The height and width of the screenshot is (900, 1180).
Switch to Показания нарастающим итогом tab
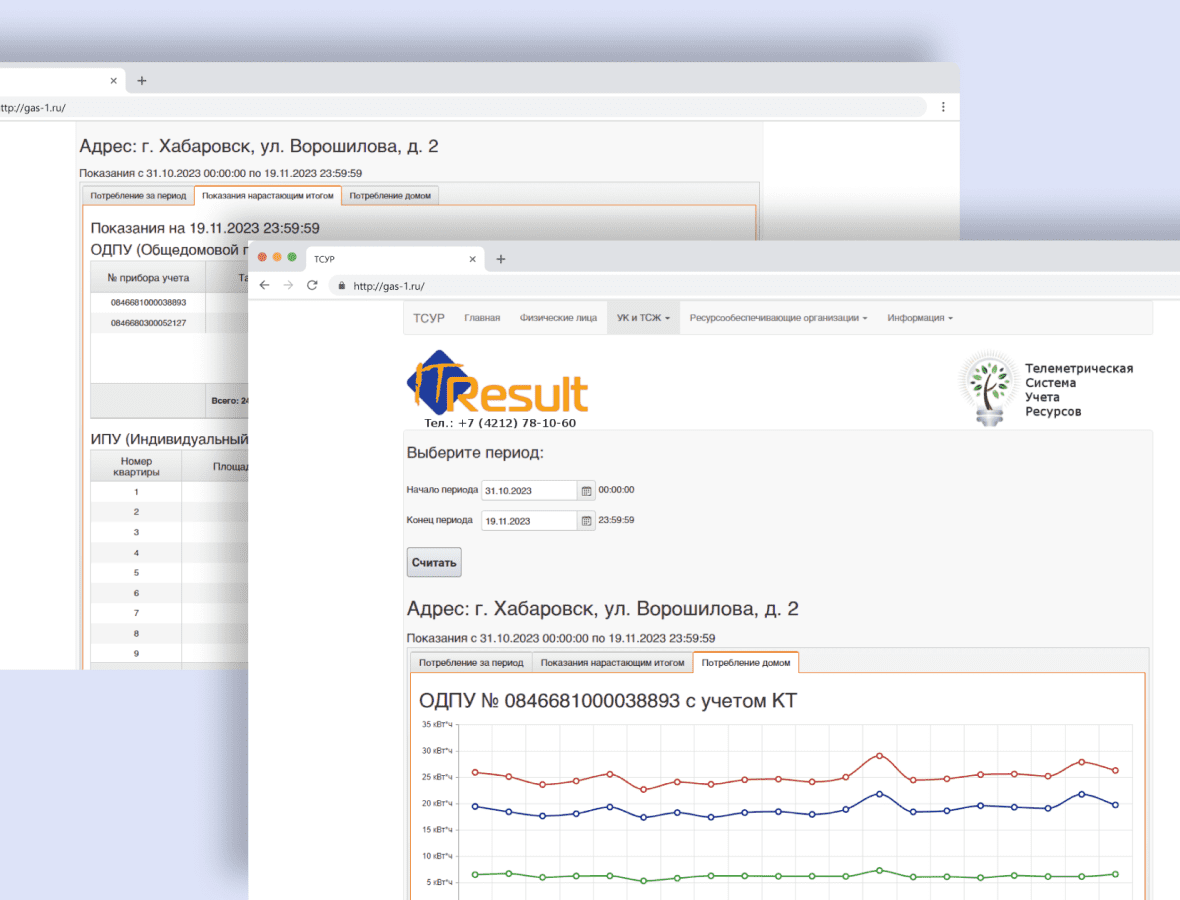(611, 663)
